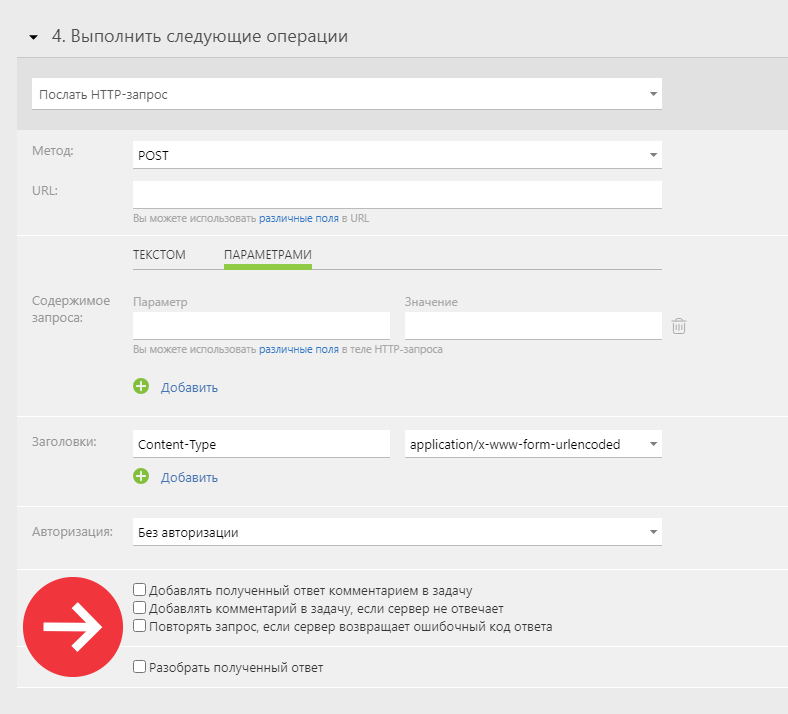Click "различные поля" link for HTTP request body
Image resolution: width=788 pixels, height=714 pixels.
coord(299,349)
